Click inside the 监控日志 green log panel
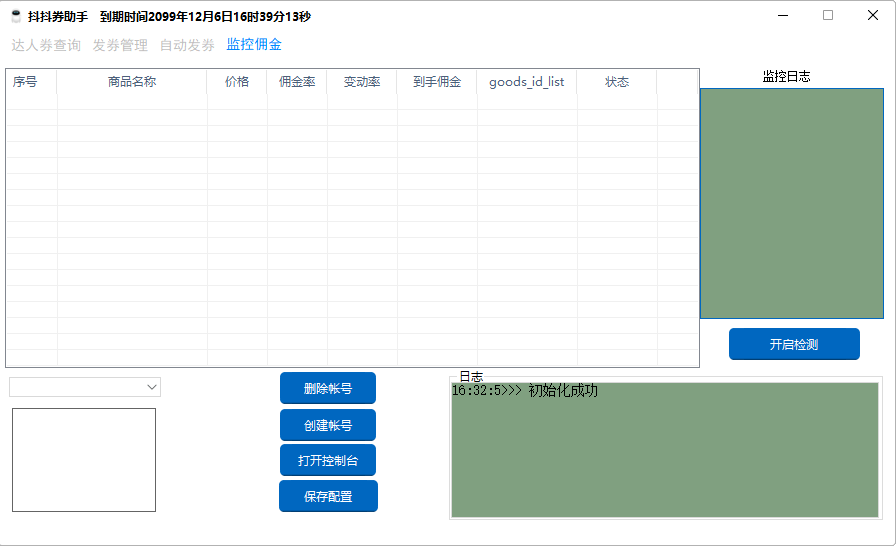Viewport: 896px width, 546px height. coord(791,203)
